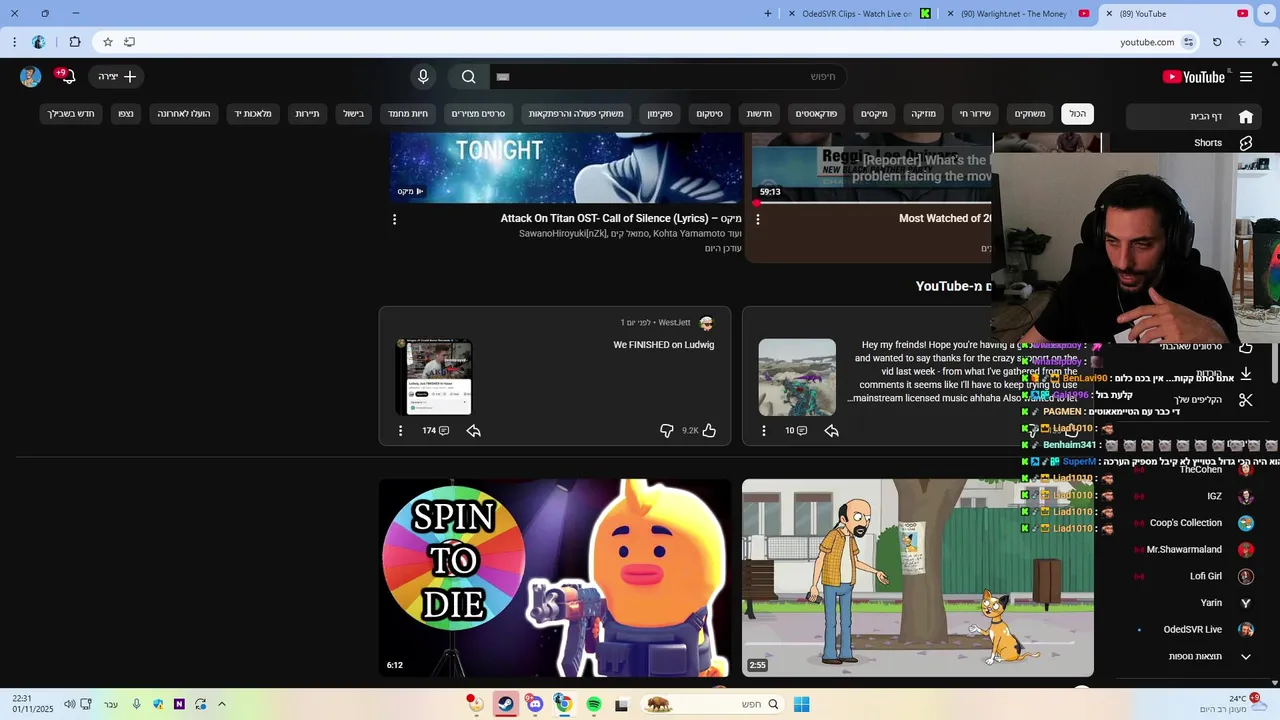Select the 'משחקים' filter chip
Image resolution: width=1280 pixels, height=720 pixels.
pos(1030,114)
